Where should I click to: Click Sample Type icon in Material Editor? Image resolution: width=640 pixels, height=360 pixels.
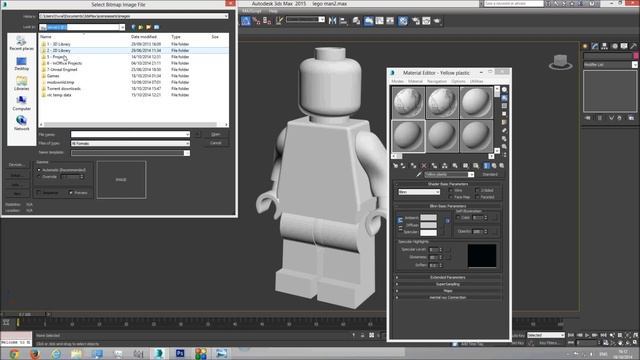504,89
